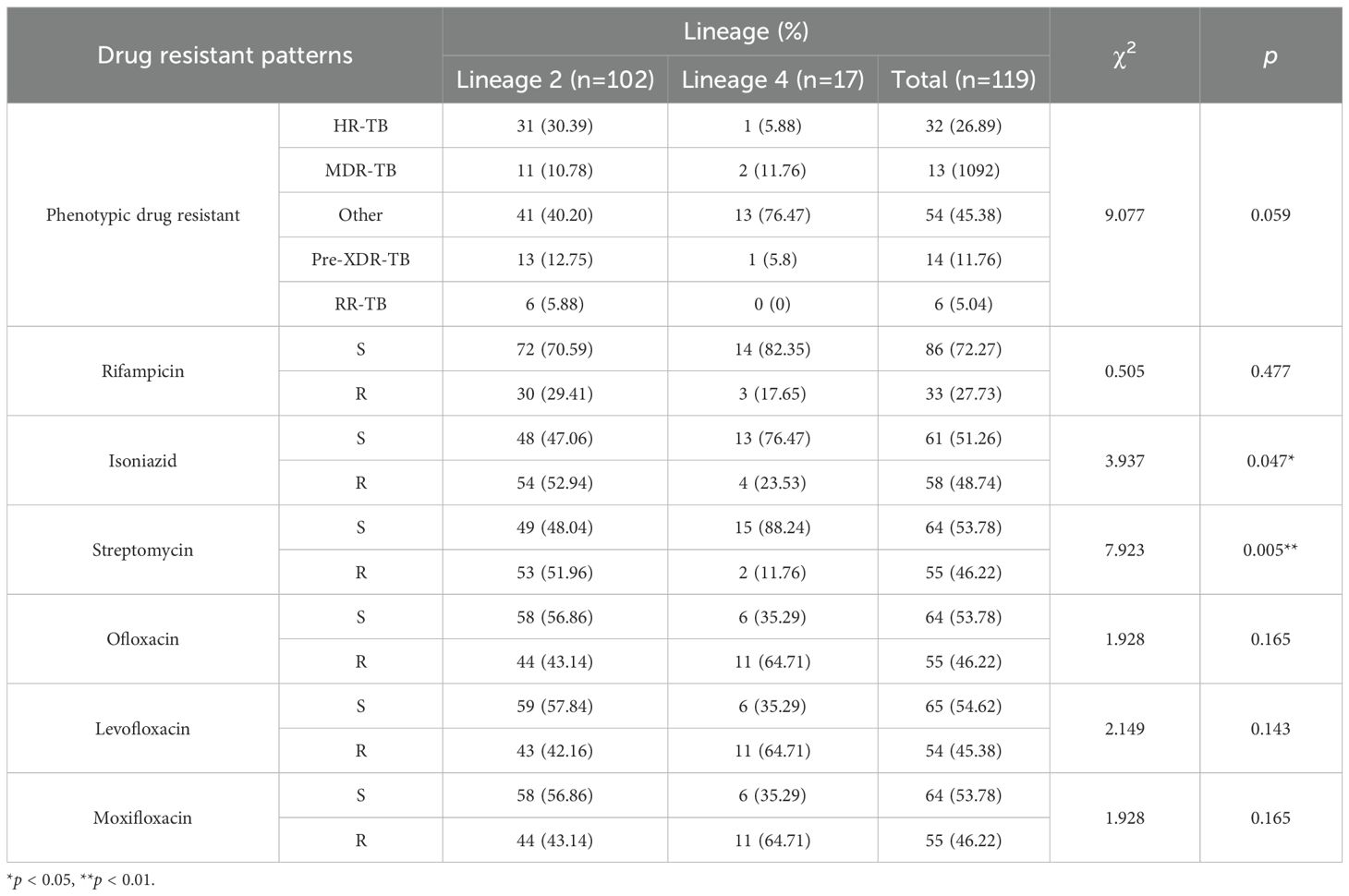This screenshot has width=1349, height=896.
Task: Click the HR-TB row label
Action: pos(360,126)
